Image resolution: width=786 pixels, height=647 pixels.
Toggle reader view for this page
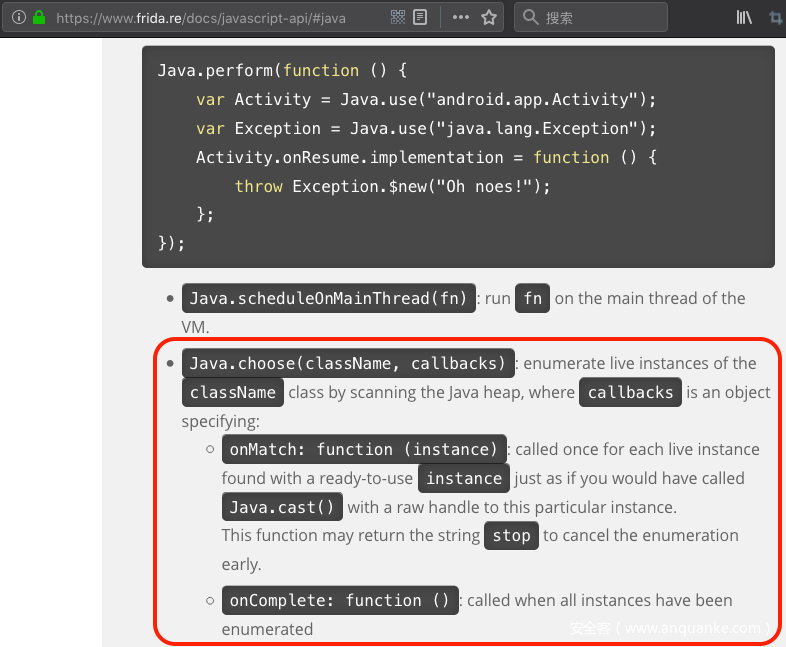point(420,17)
